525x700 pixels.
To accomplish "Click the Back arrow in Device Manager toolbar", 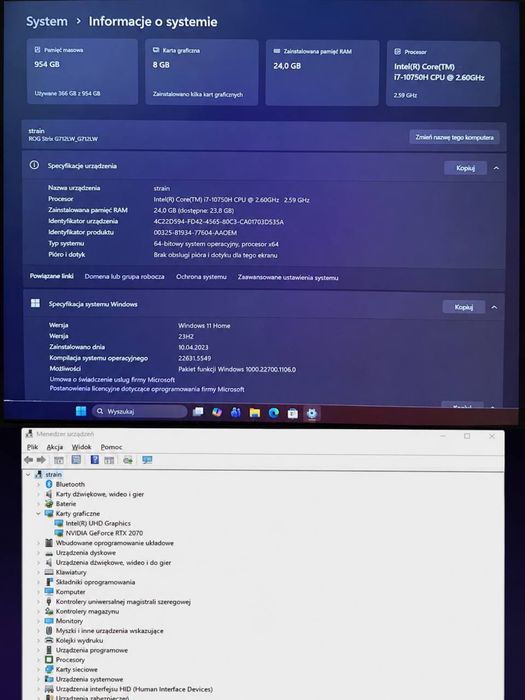I will (29, 460).
